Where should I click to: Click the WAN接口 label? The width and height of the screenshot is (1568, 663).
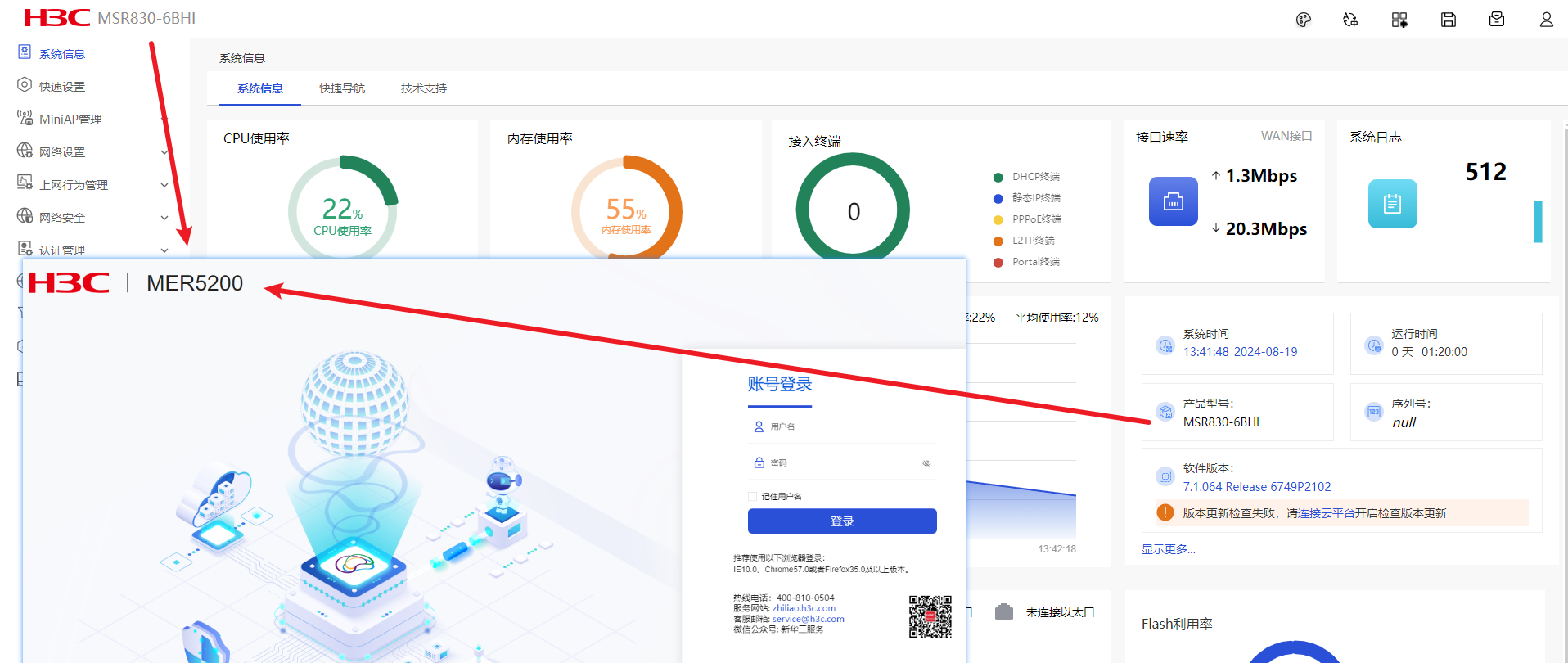click(1286, 136)
